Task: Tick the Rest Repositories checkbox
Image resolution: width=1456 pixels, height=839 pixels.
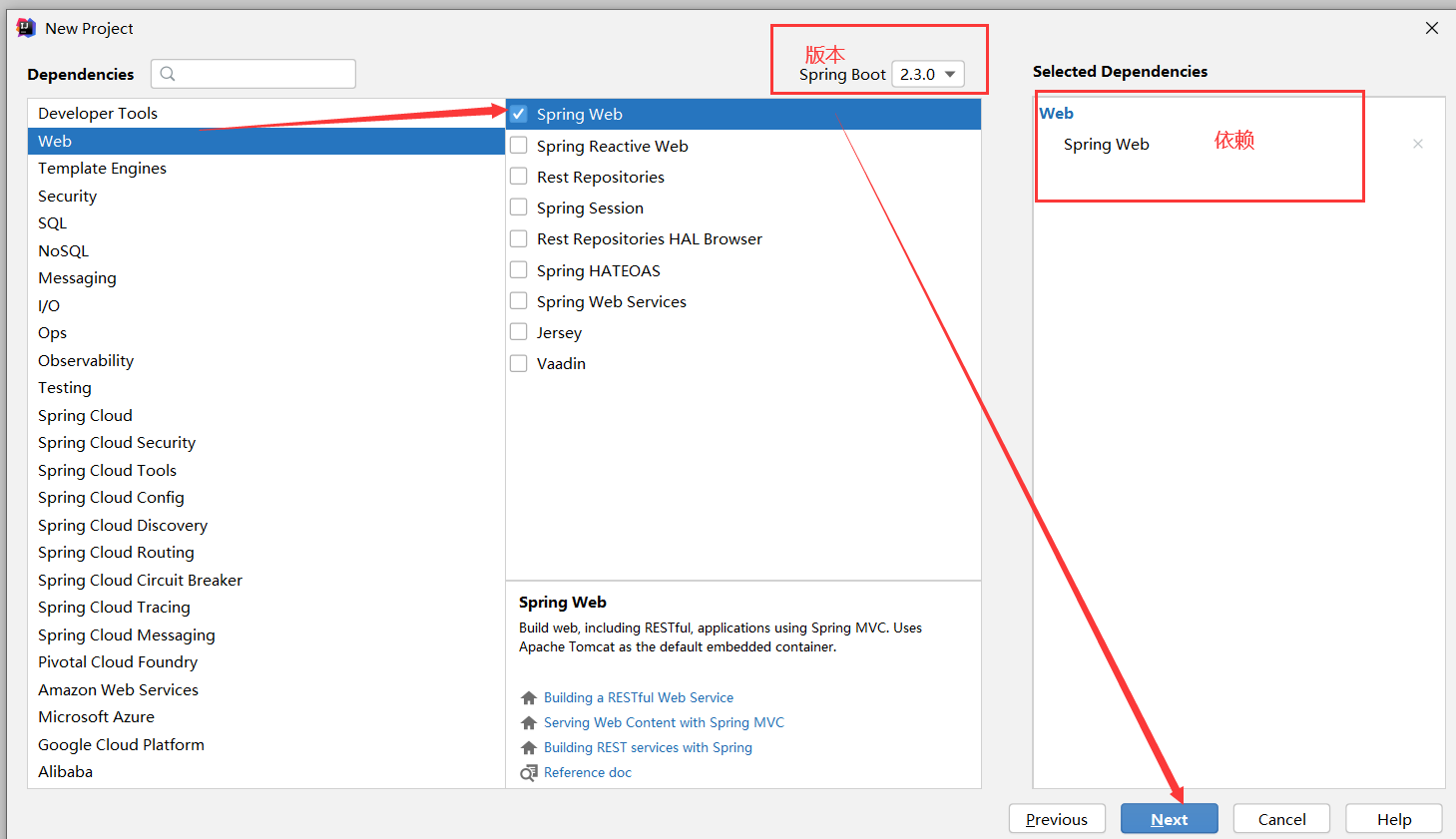Action: pyautogui.click(x=519, y=177)
